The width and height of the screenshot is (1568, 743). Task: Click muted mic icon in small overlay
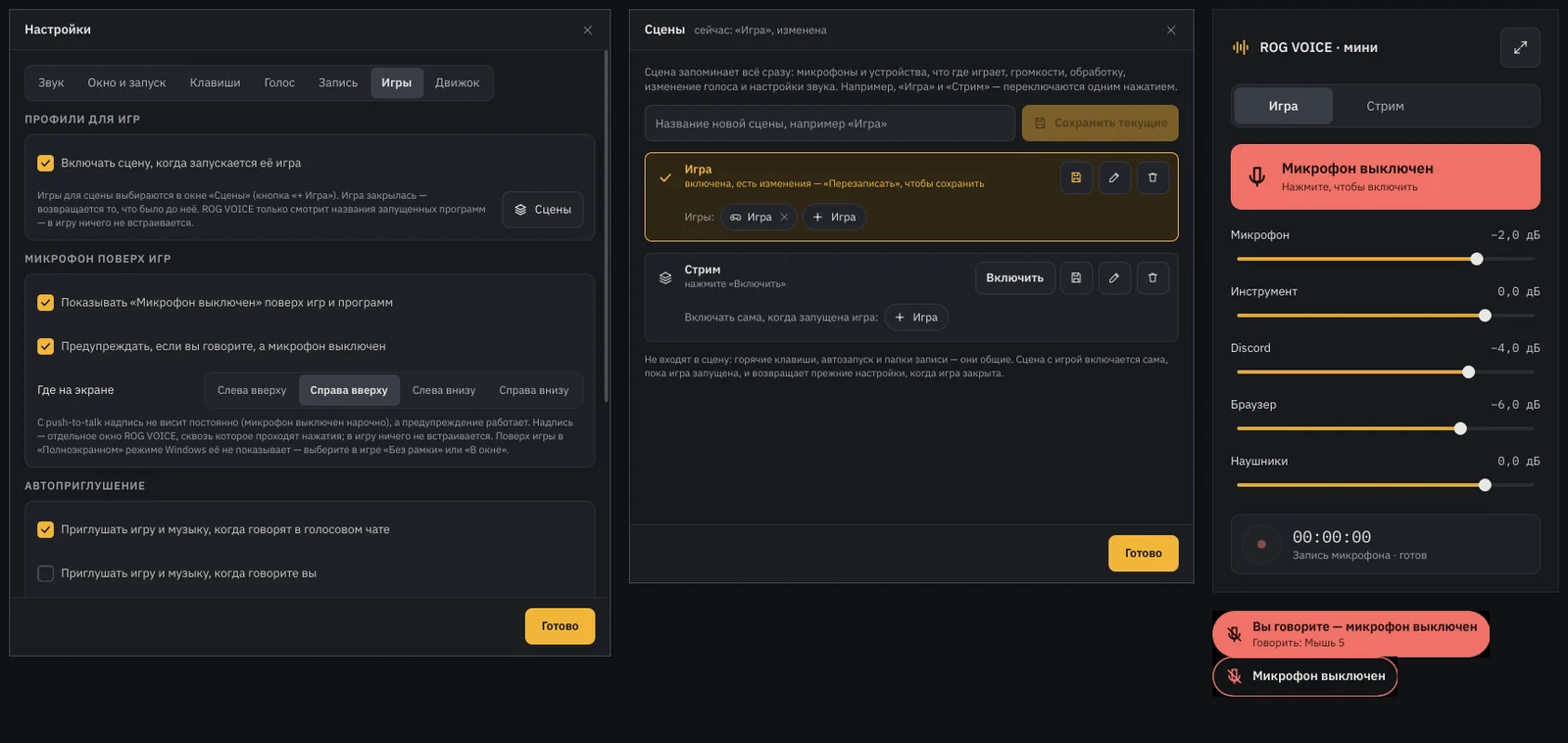pos(1235,676)
